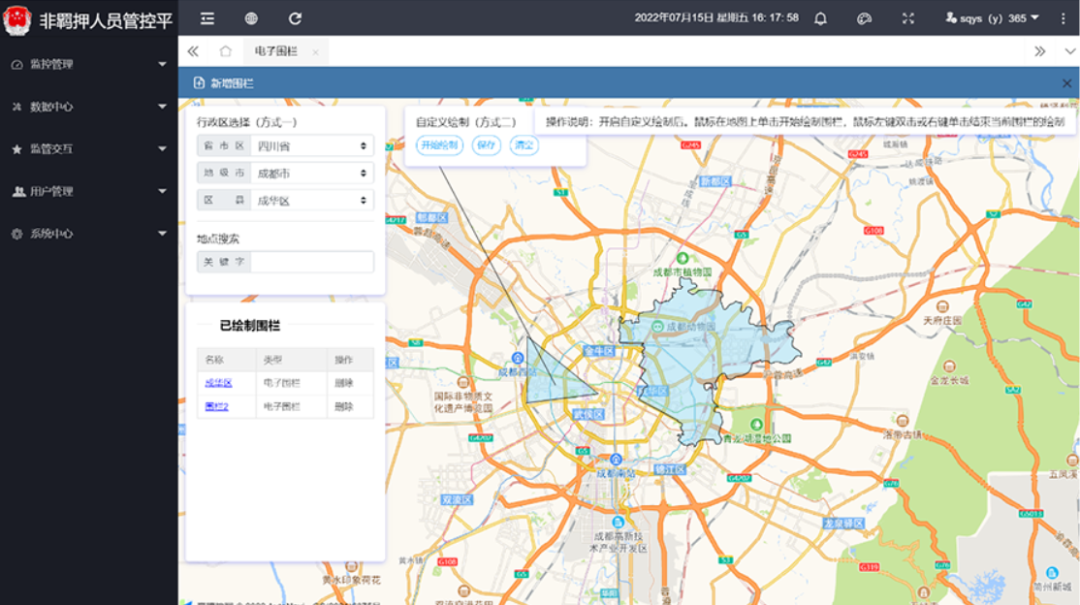Delete the 成华区 fence row

[344, 383]
